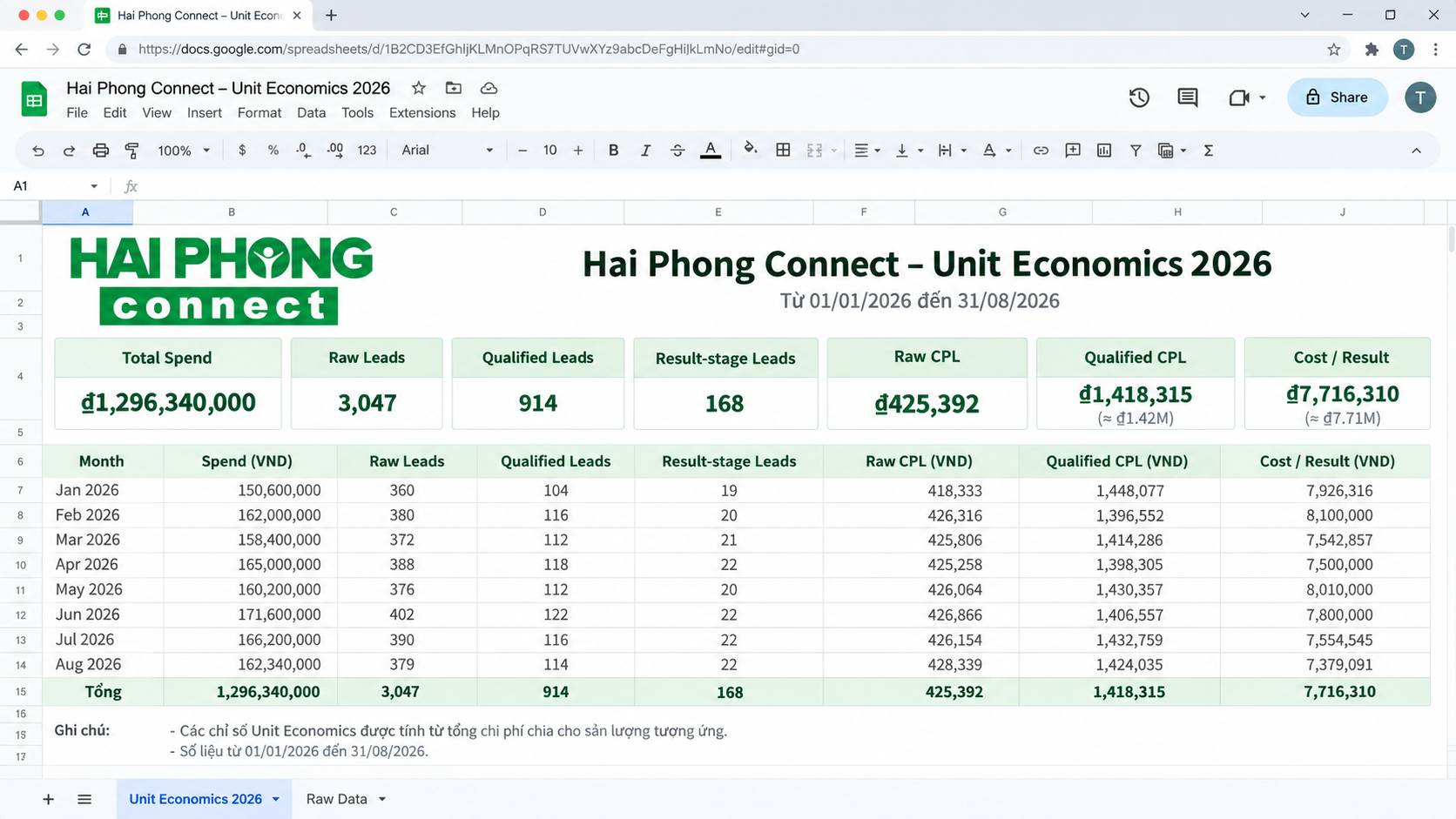Image resolution: width=1456 pixels, height=819 pixels.
Task: Click the Undo icon in toolbar
Action: [x=38, y=151]
